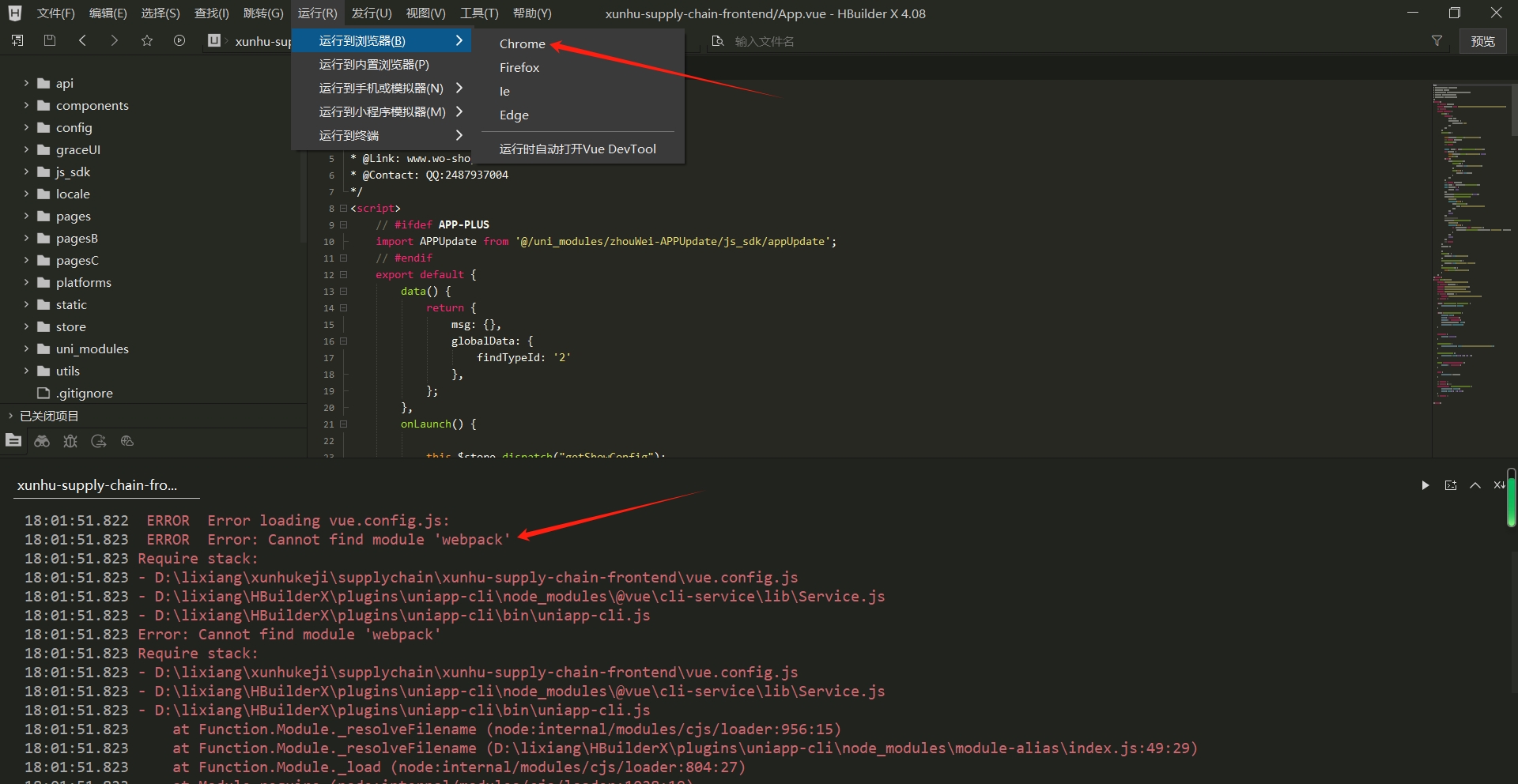Viewport: 1518px width, 784px height.
Task: Open the project manager folder icon
Action: click(x=13, y=441)
